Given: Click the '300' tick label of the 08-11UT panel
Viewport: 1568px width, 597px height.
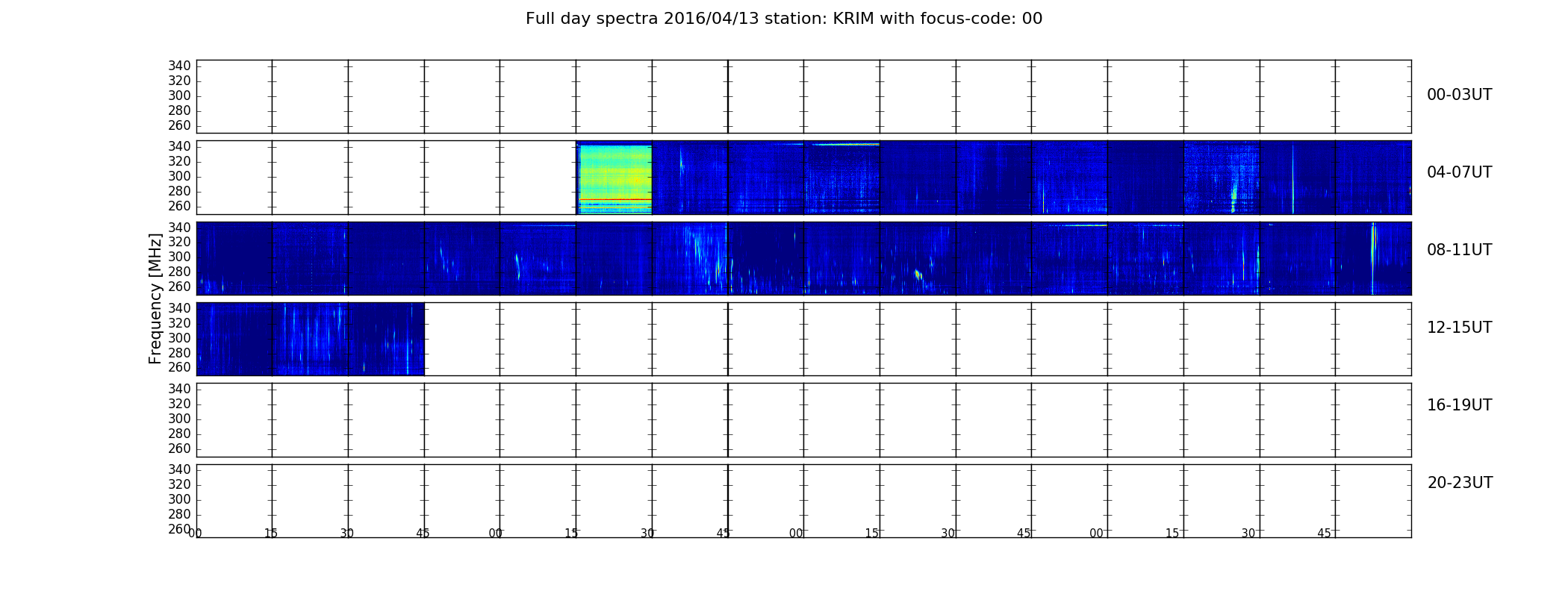Looking at the screenshot, I should 179,257.
